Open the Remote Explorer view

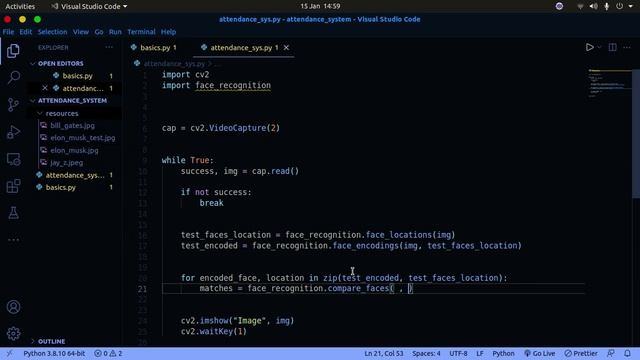[x=13, y=159]
